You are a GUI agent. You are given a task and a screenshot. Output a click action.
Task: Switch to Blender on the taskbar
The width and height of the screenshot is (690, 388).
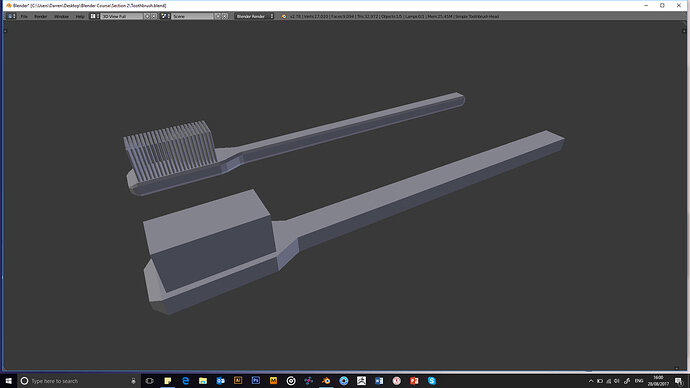[x=326, y=381]
